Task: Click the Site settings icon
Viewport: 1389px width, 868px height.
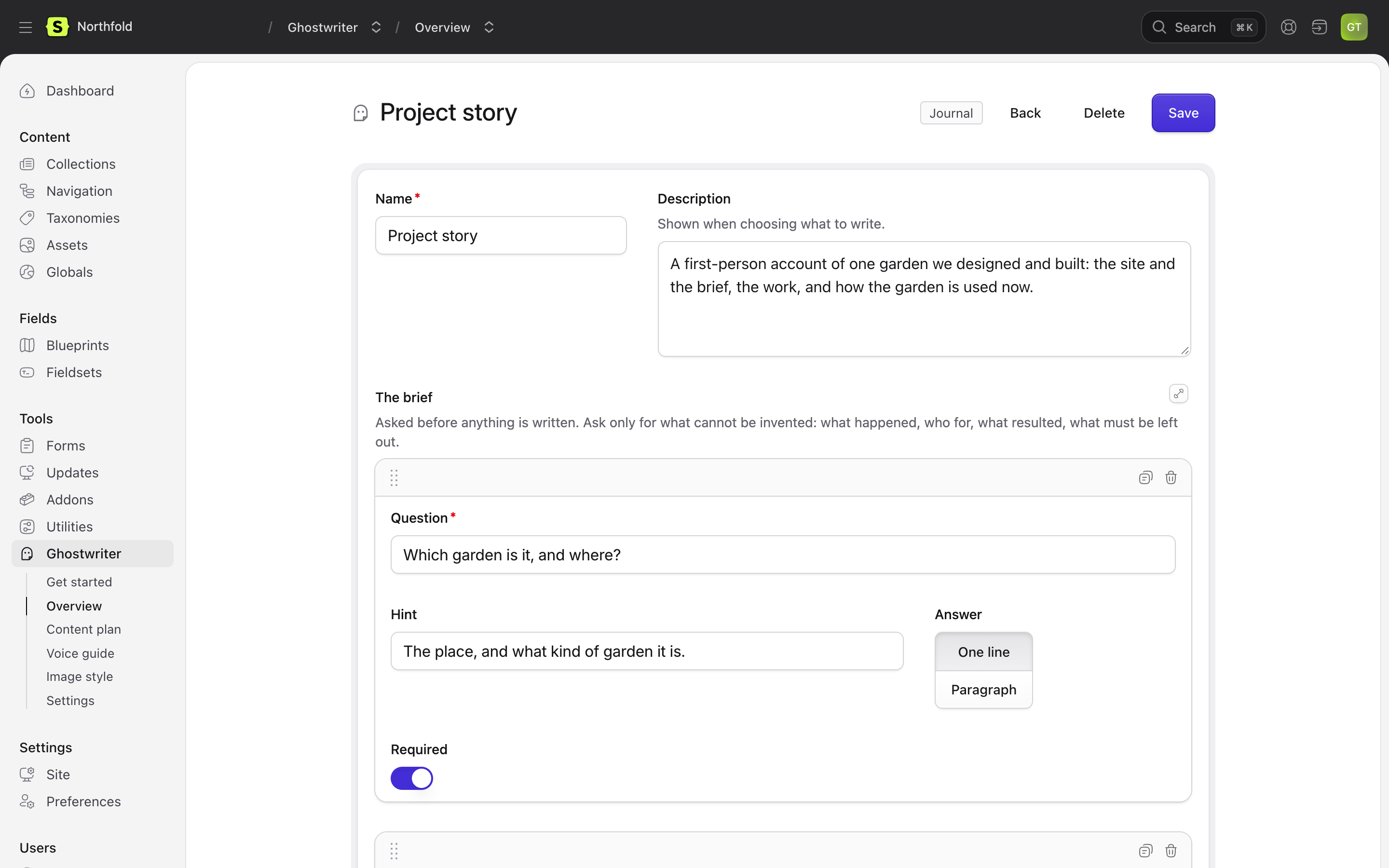Action: [x=27, y=774]
